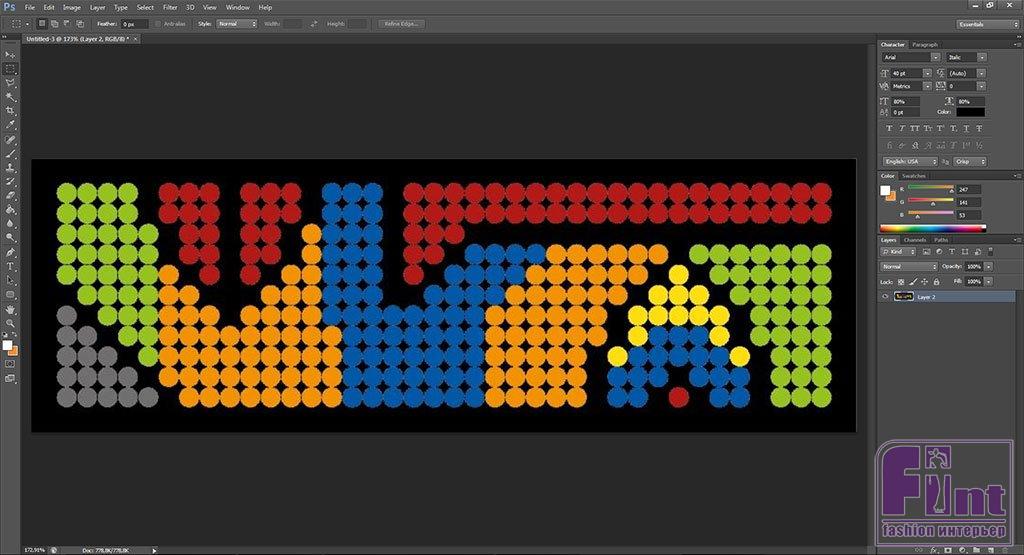Click the Feather input field
Screen dimensions: 1024x555
point(135,23)
